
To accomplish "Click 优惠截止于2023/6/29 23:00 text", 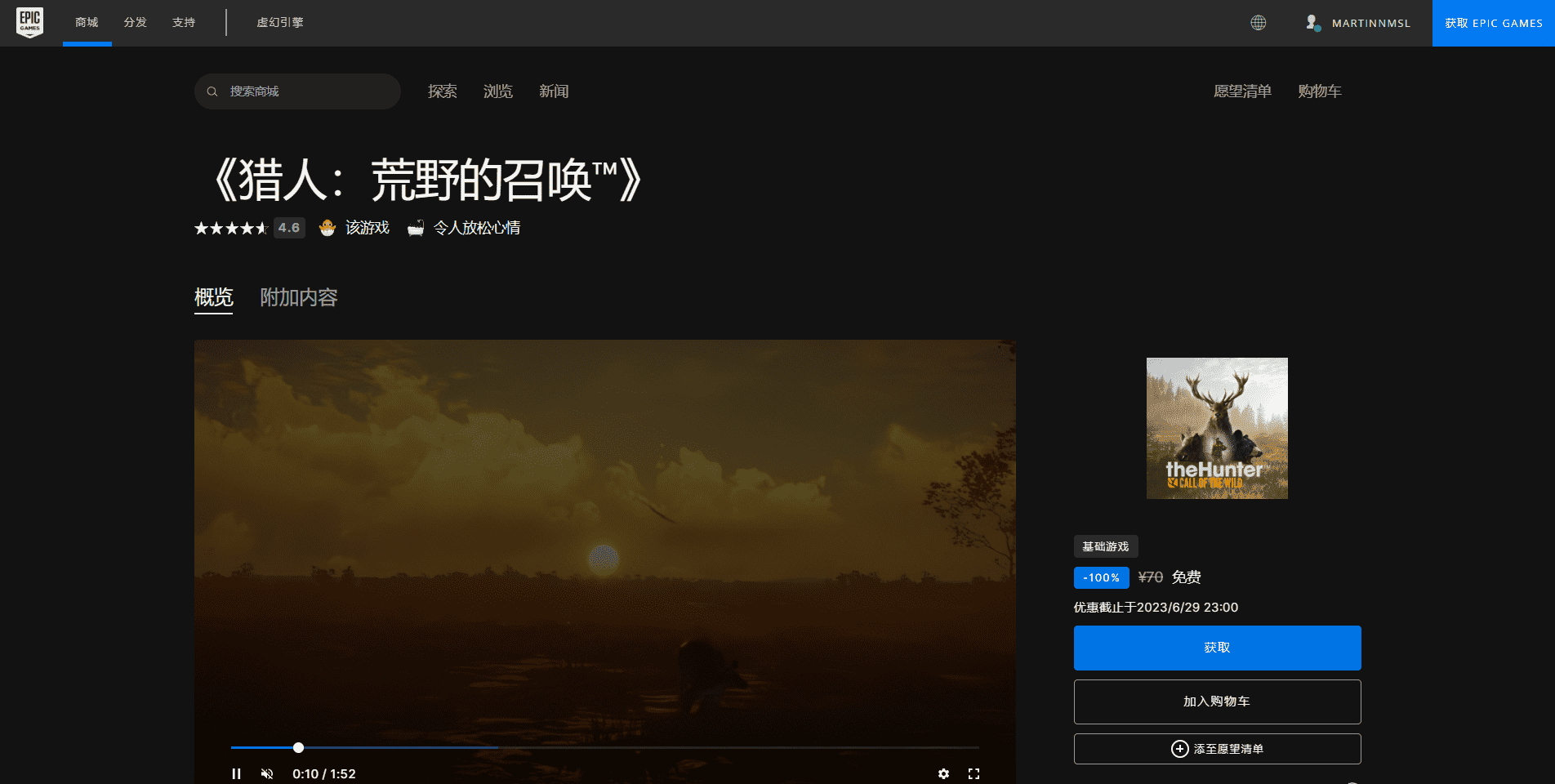I will click(x=1156, y=608).
